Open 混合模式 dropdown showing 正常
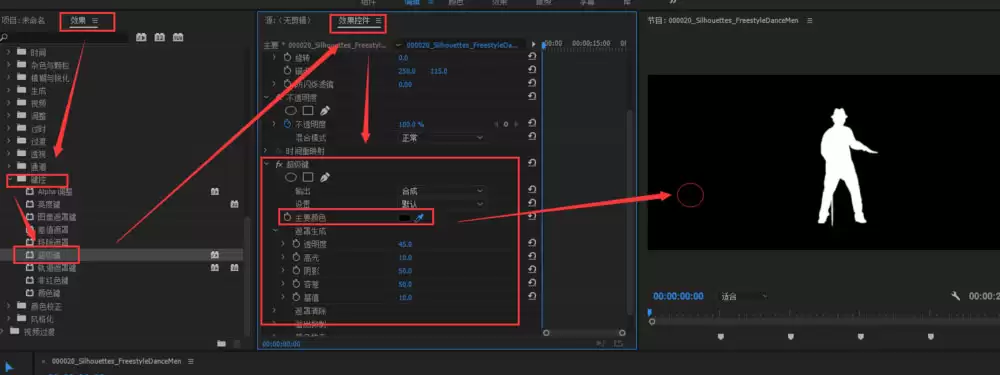Screen dimensions: 1000x375 [x=441, y=137]
